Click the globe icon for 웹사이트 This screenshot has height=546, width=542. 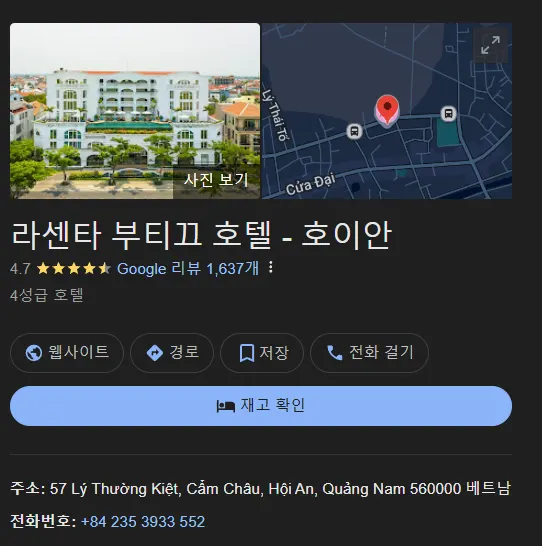pos(34,353)
